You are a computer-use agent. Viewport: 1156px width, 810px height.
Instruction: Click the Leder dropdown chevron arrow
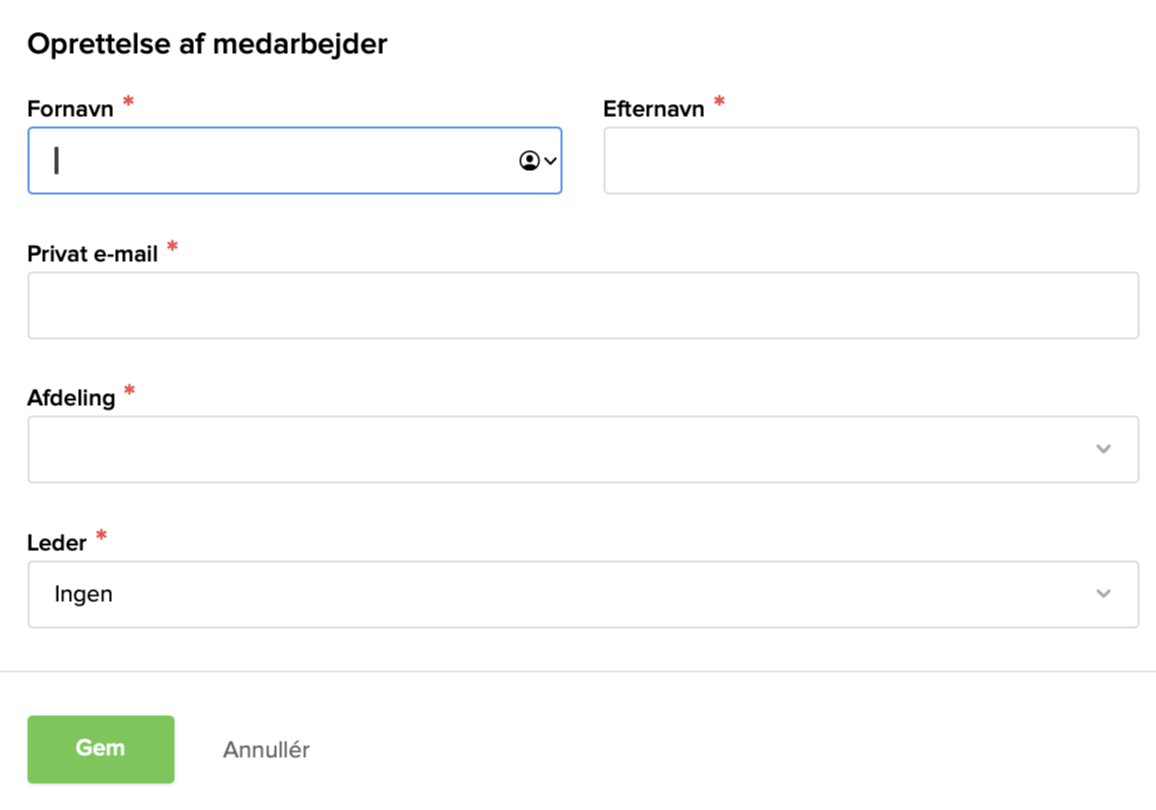1103,594
